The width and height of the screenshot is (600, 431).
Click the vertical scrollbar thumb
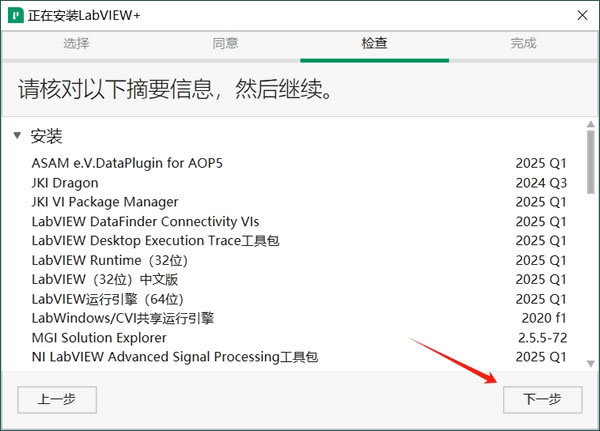(591, 160)
